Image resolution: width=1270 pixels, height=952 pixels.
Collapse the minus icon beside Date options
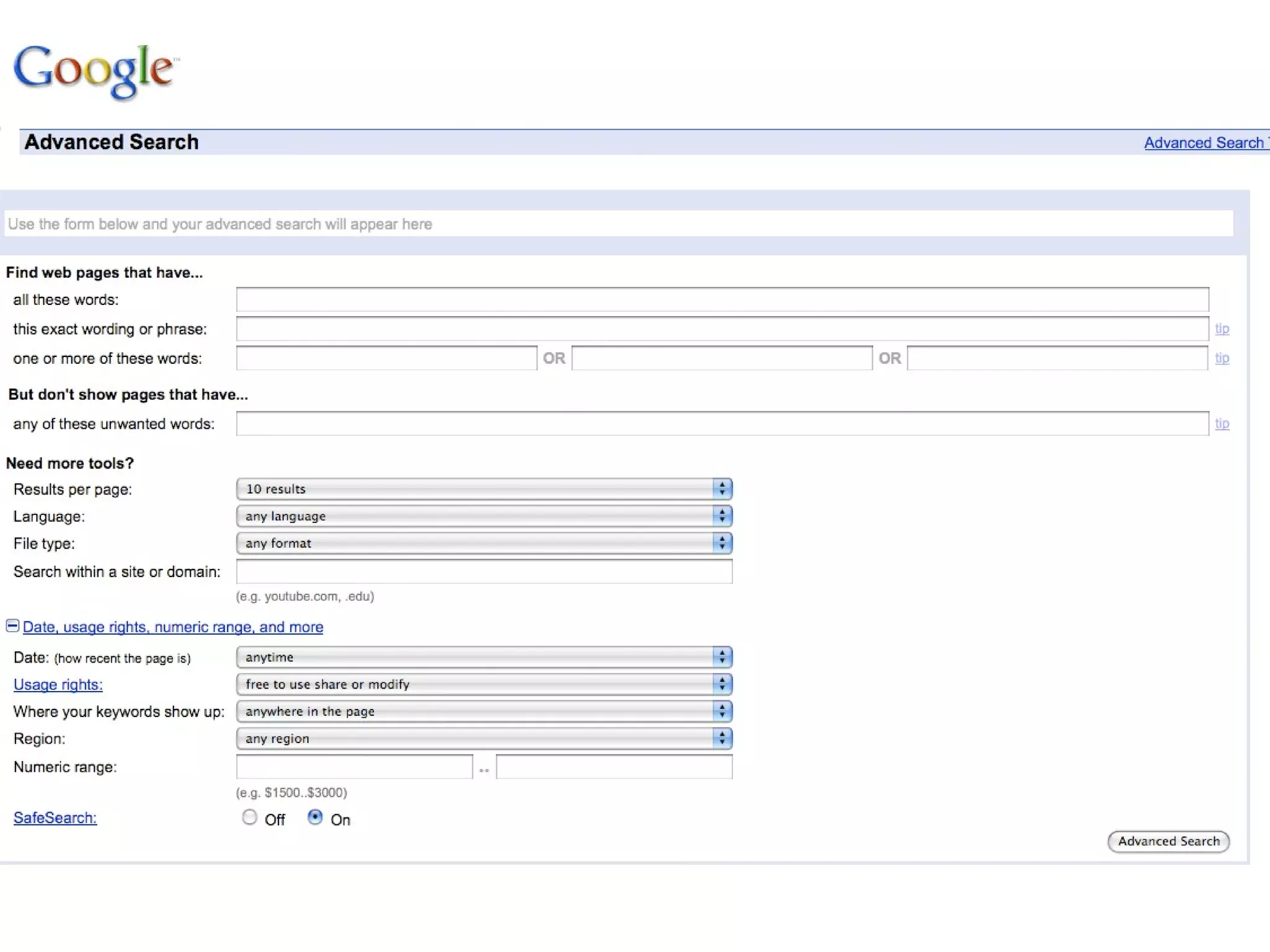pyautogui.click(x=12, y=626)
